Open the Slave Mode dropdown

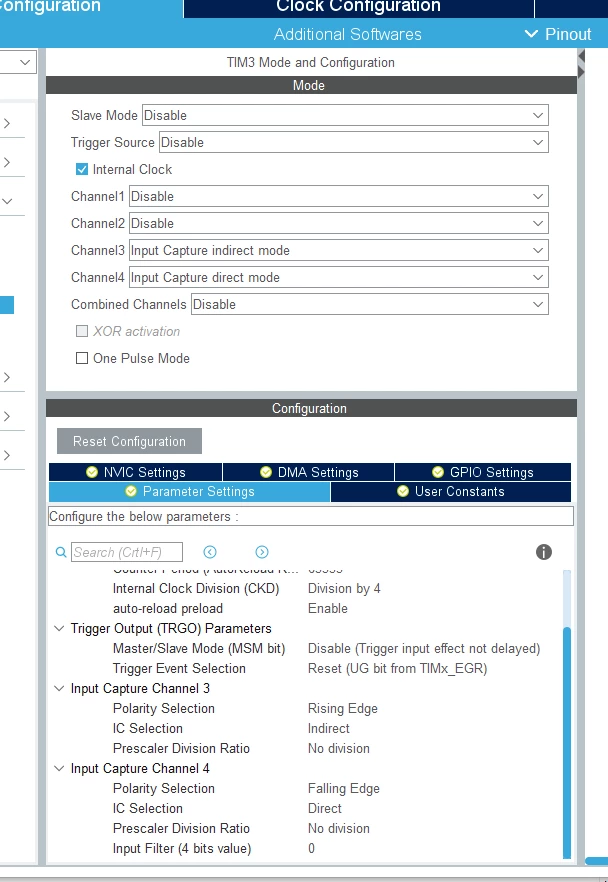(345, 115)
